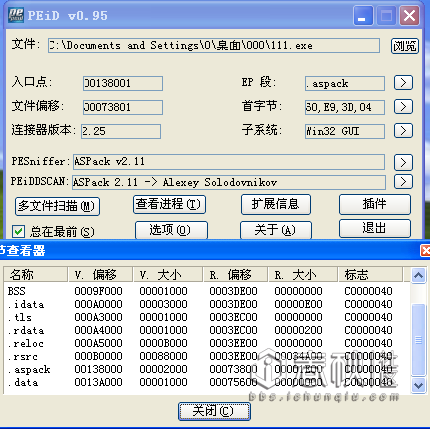Screen dimensions: 430x429
Task: Select the .idata section row
Action: (207, 304)
